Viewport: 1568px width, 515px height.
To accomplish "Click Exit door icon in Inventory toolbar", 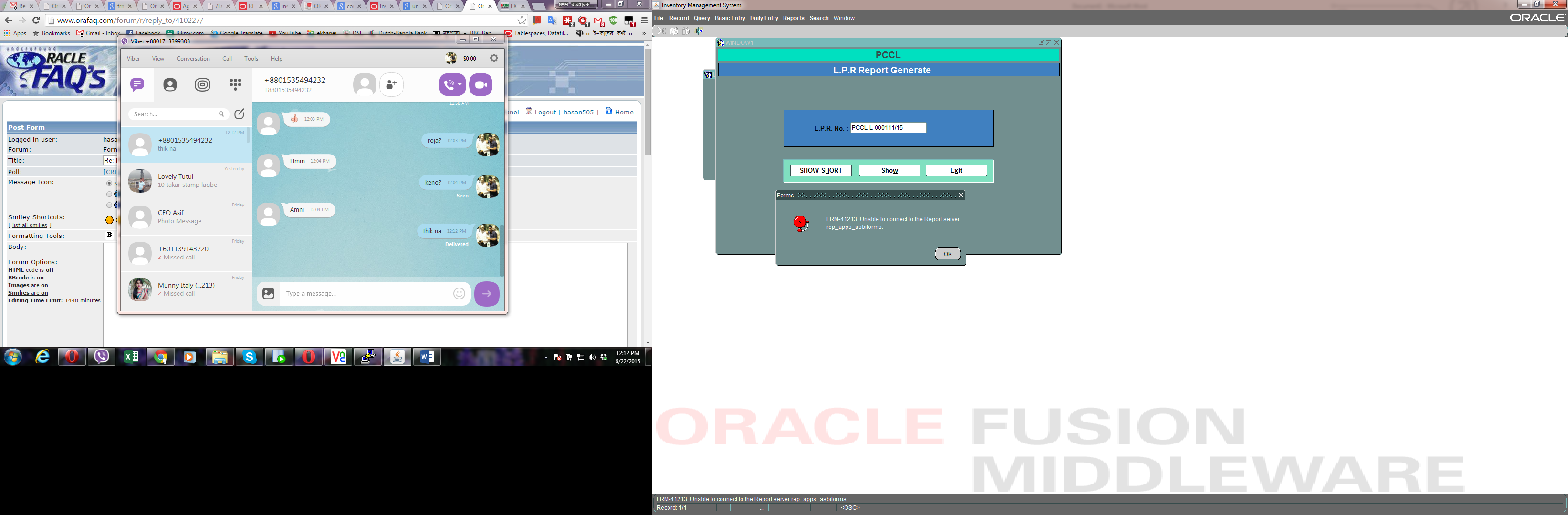I will click(699, 31).
